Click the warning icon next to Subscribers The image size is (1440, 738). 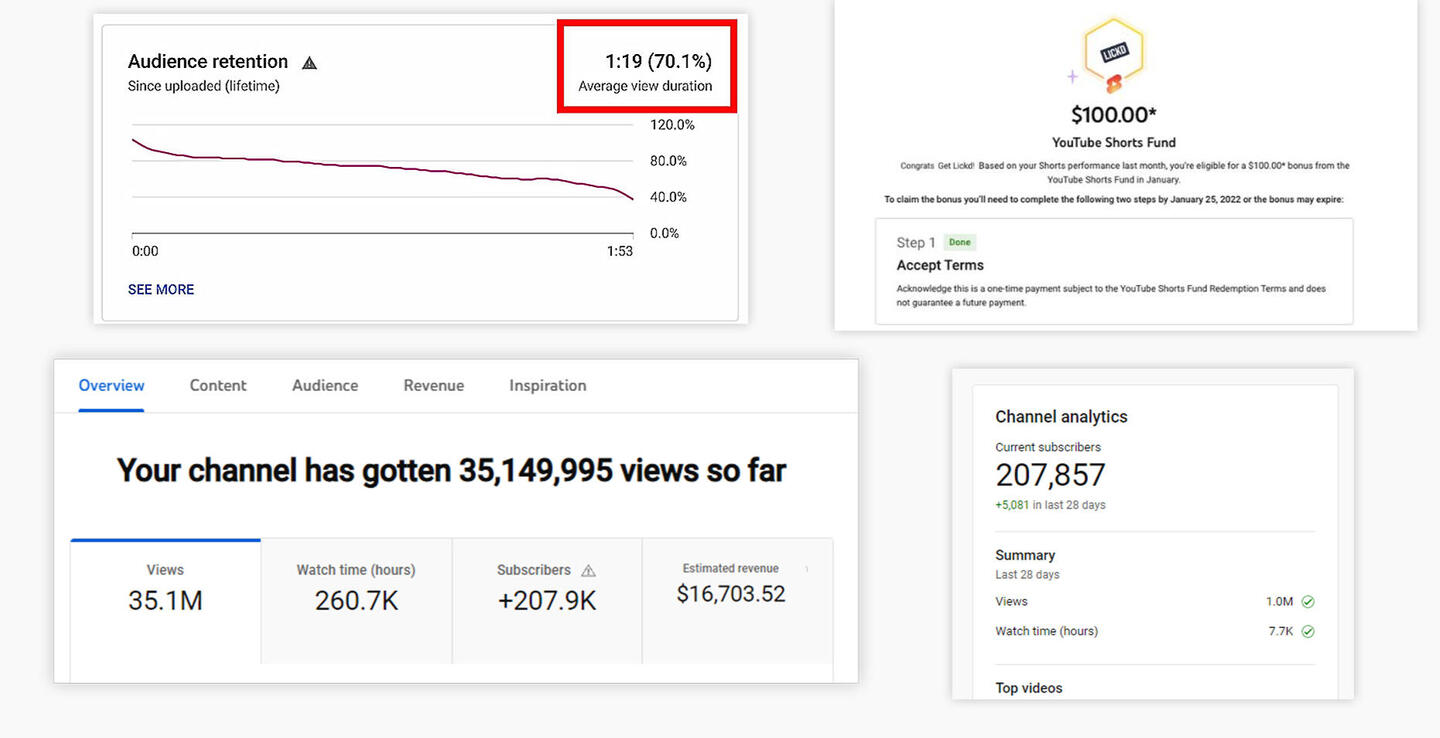[x=588, y=570]
